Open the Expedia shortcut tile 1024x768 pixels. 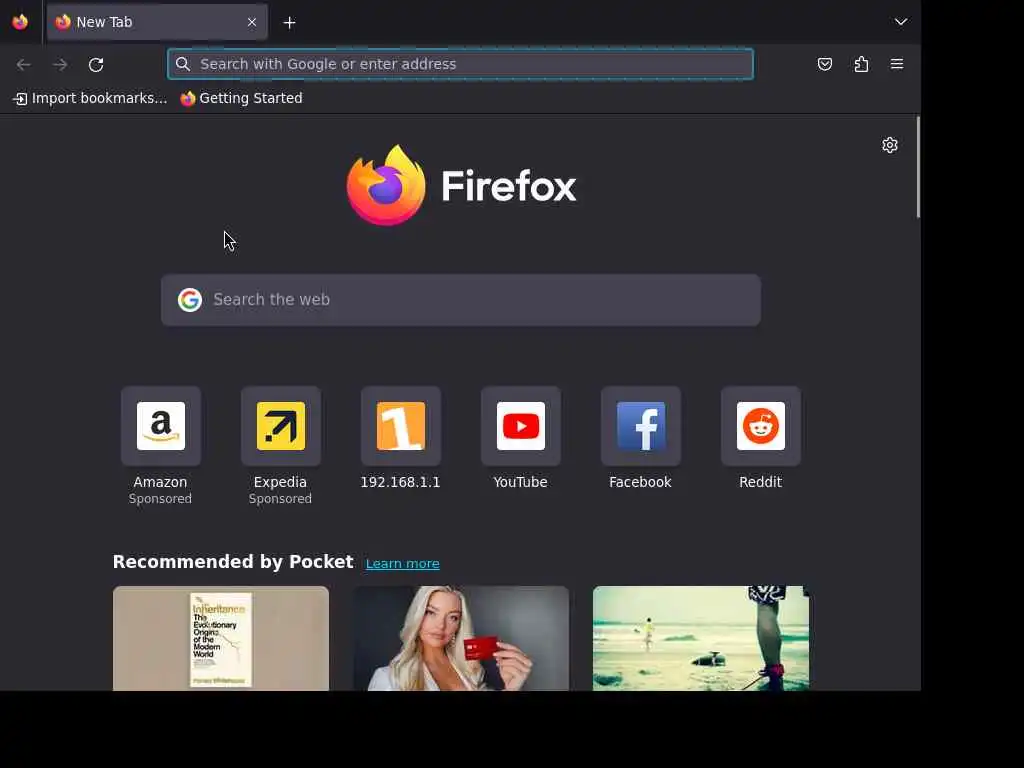pyautogui.click(x=281, y=426)
